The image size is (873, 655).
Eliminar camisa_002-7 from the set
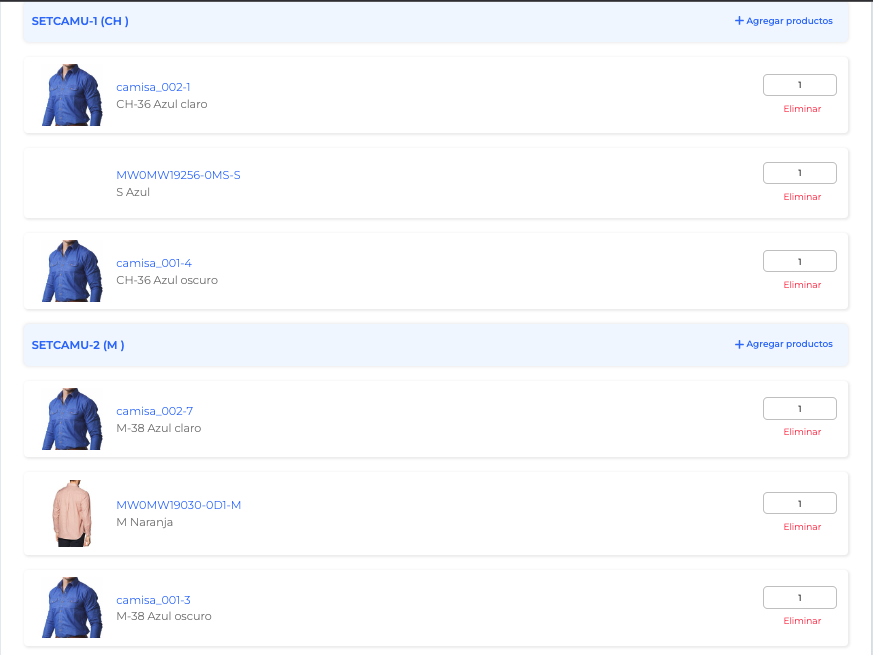[802, 432]
